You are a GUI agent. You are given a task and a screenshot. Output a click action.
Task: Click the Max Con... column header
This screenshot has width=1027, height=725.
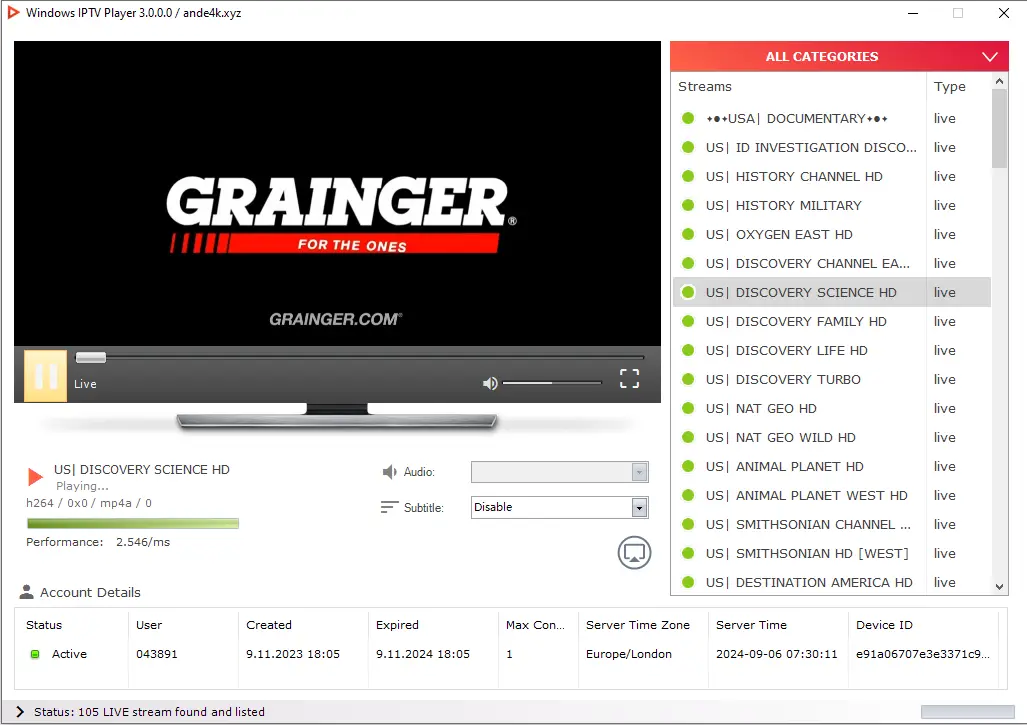click(535, 625)
